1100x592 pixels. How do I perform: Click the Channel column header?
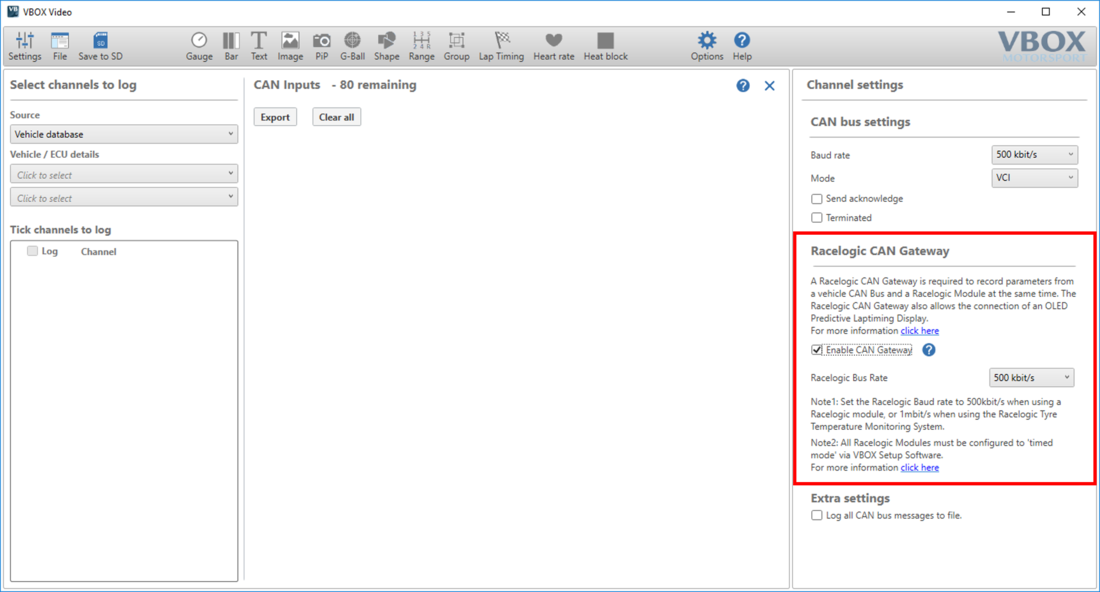[98, 252]
